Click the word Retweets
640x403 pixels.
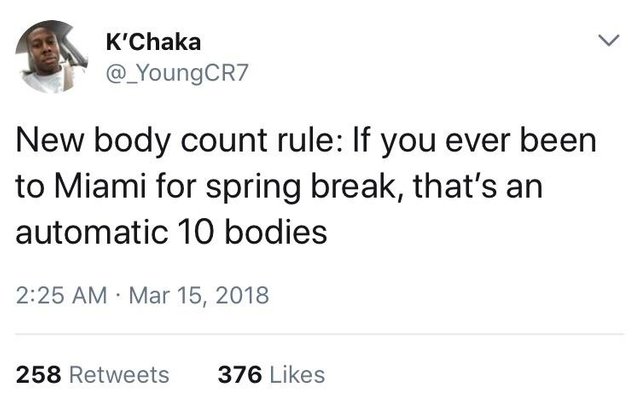tap(116, 374)
